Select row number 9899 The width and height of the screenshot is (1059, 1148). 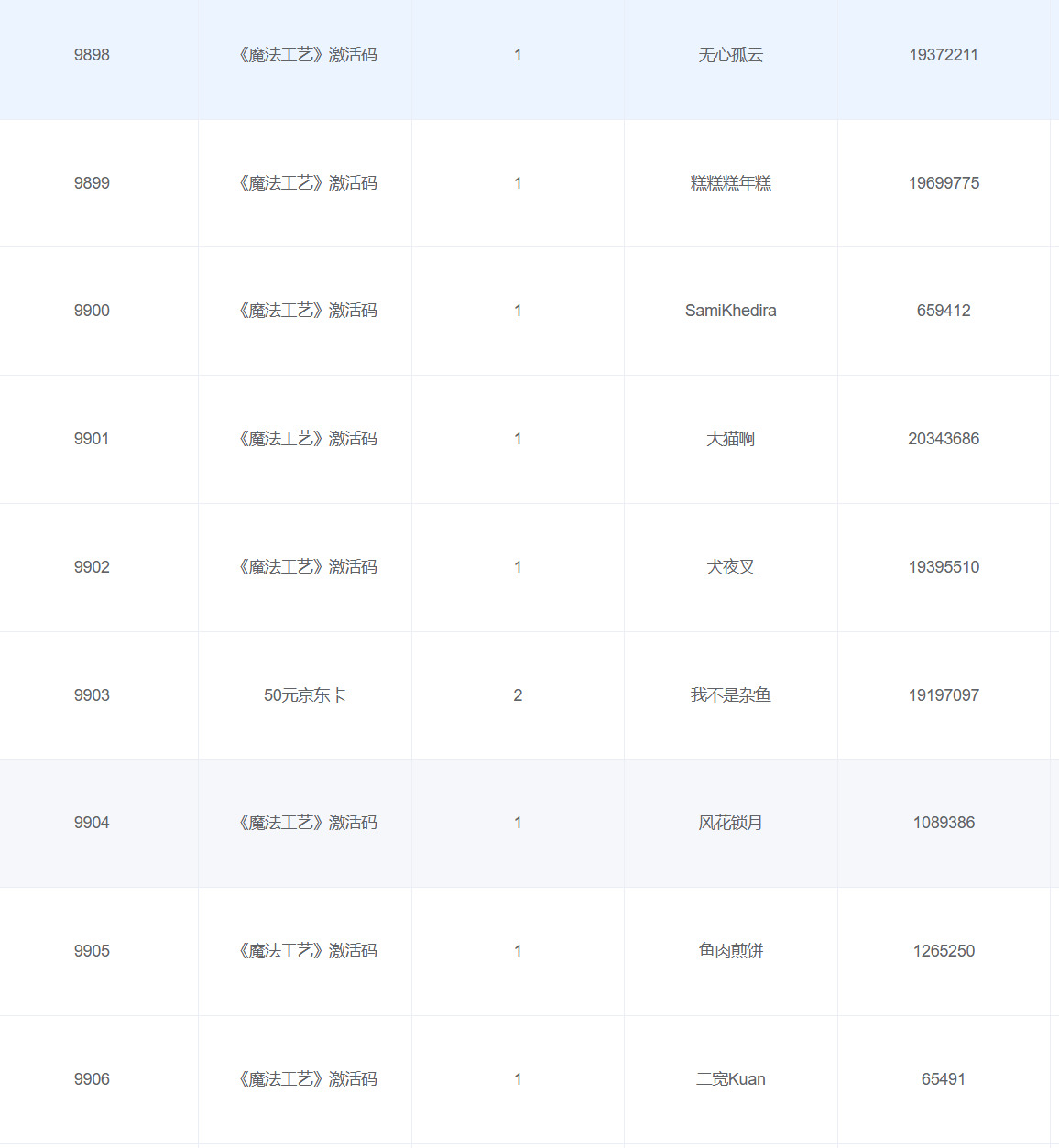point(92,183)
